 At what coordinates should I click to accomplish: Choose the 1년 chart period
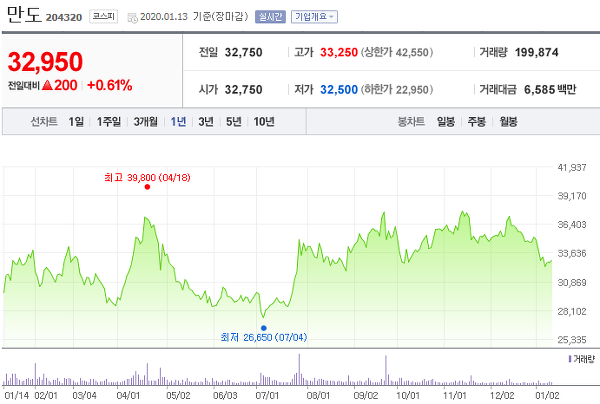pos(178,122)
